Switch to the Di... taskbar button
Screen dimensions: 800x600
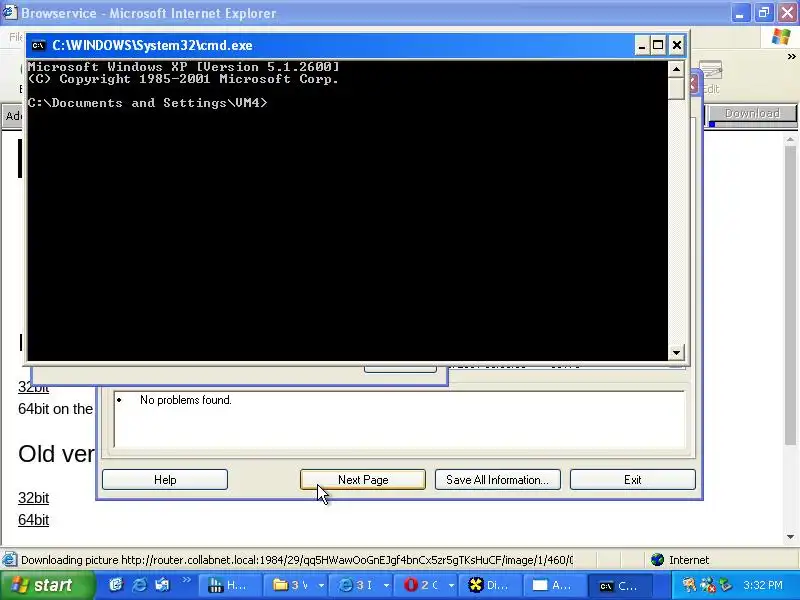click(488, 585)
